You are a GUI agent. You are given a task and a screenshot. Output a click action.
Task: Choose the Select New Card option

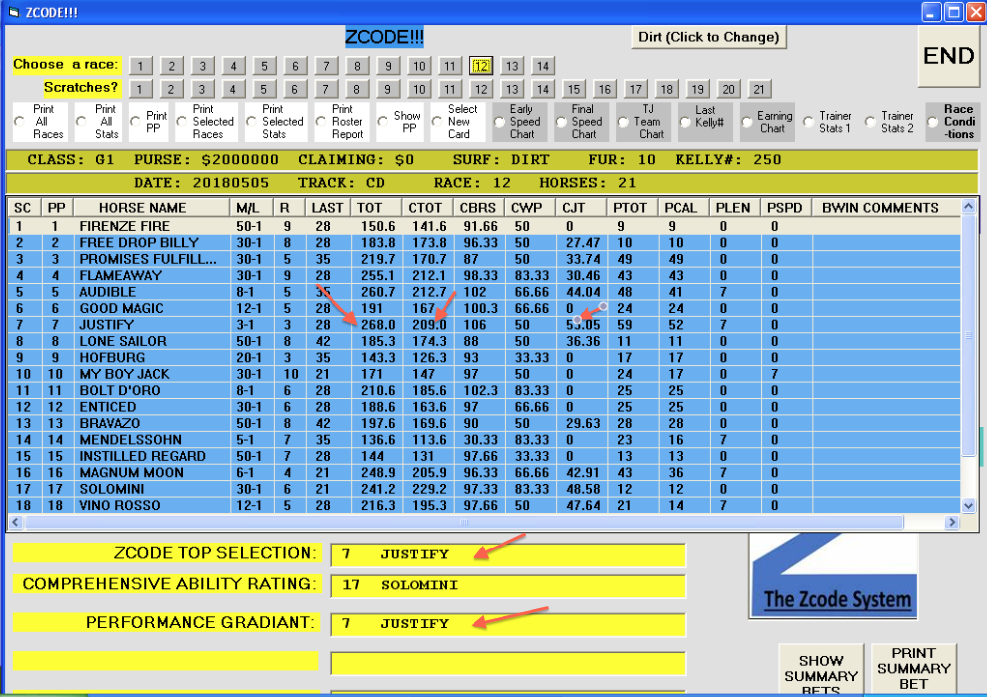coord(437,122)
